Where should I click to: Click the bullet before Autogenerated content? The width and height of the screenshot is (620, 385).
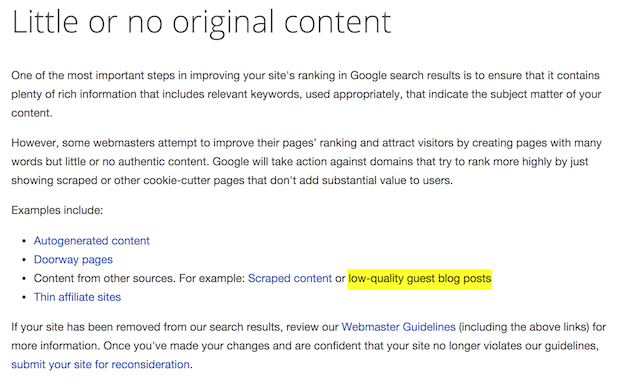[25, 241]
